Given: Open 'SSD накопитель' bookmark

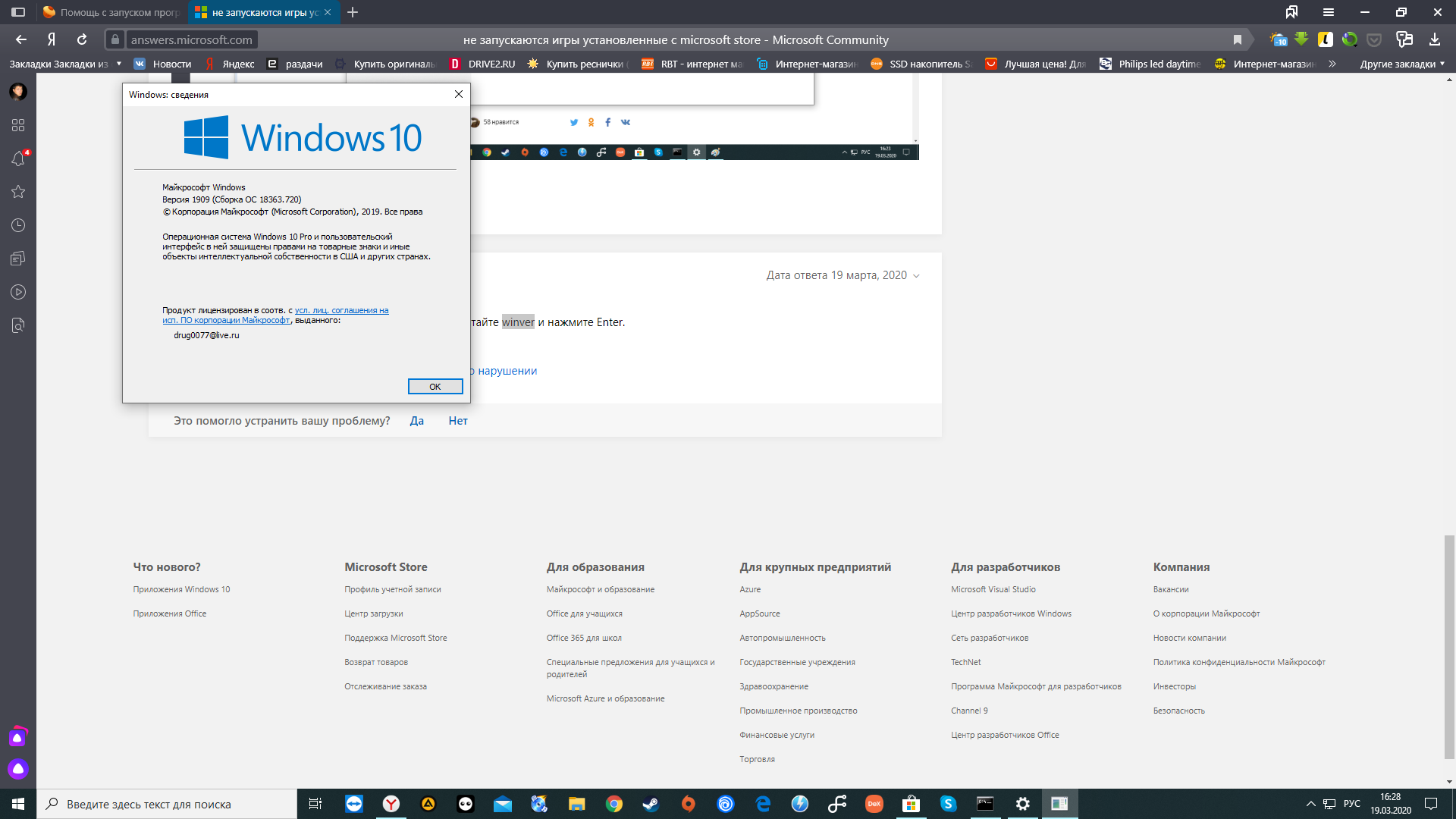Looking at the screenshot, I should point(921,64).
